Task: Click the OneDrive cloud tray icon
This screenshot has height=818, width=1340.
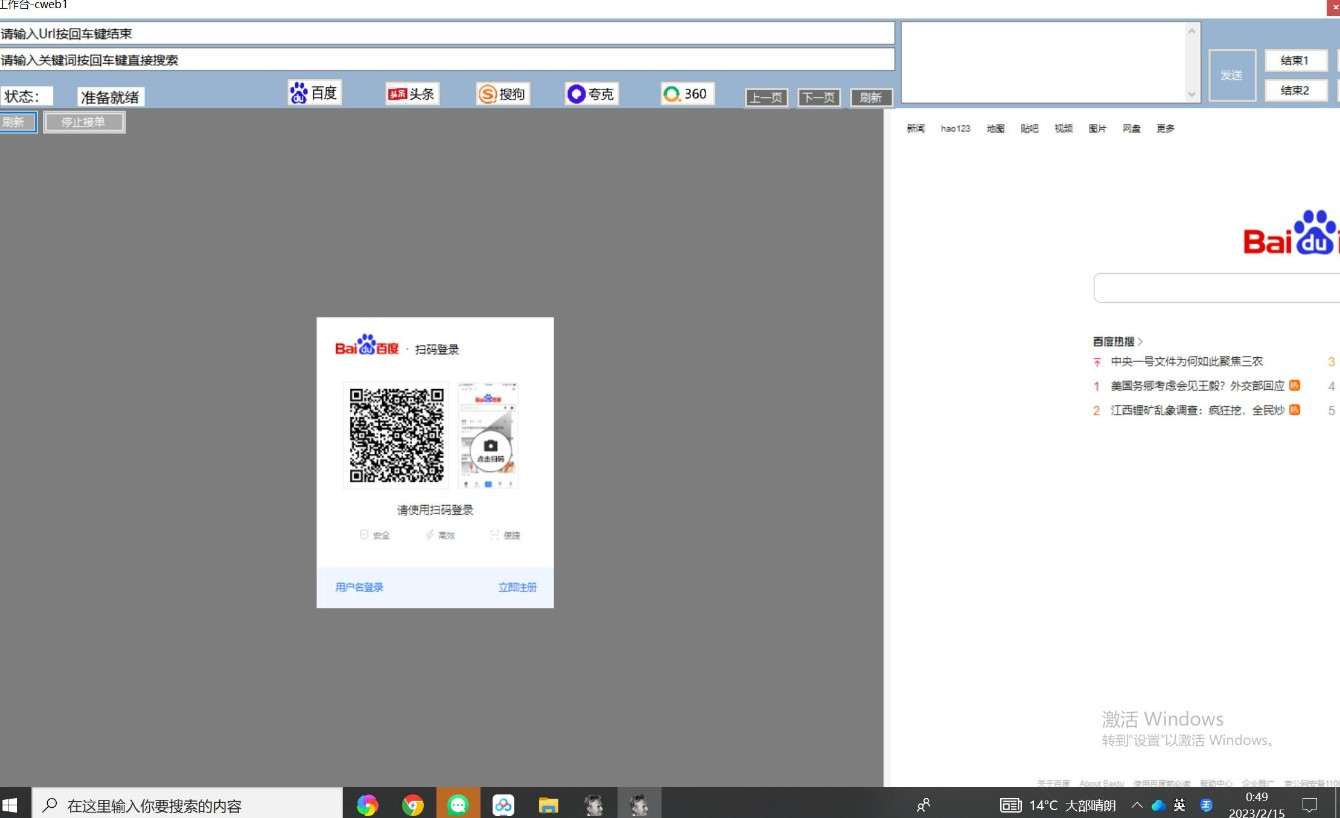Action: pos(1159,805)
